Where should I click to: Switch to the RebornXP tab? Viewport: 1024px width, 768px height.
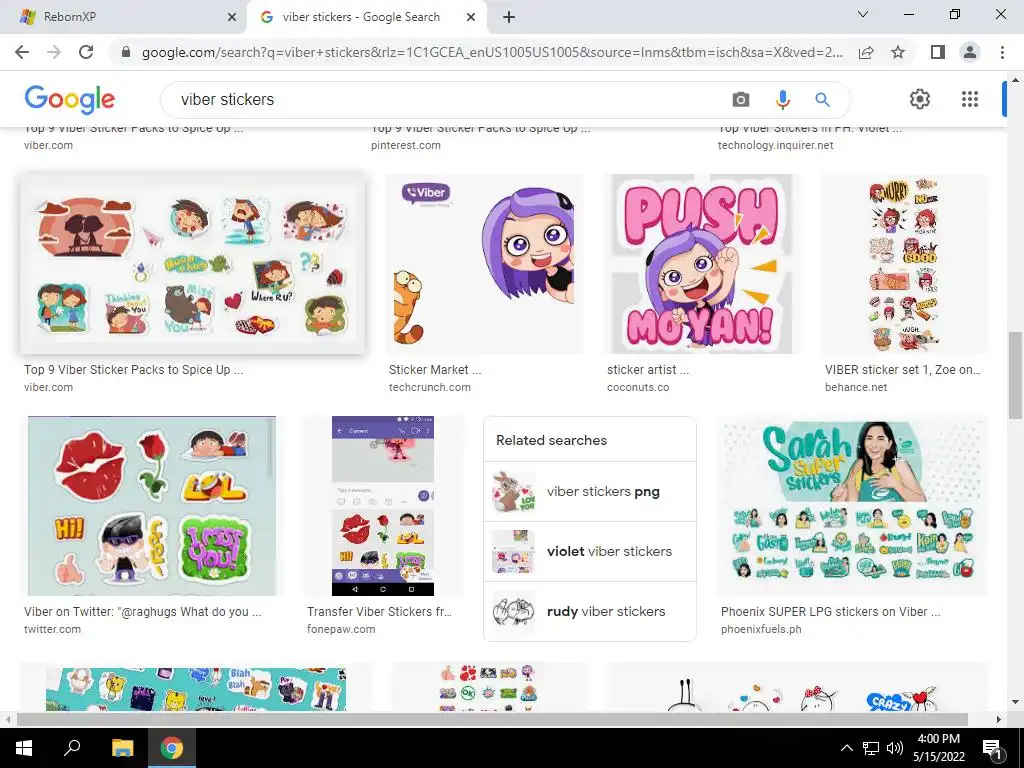coord(124,17)
